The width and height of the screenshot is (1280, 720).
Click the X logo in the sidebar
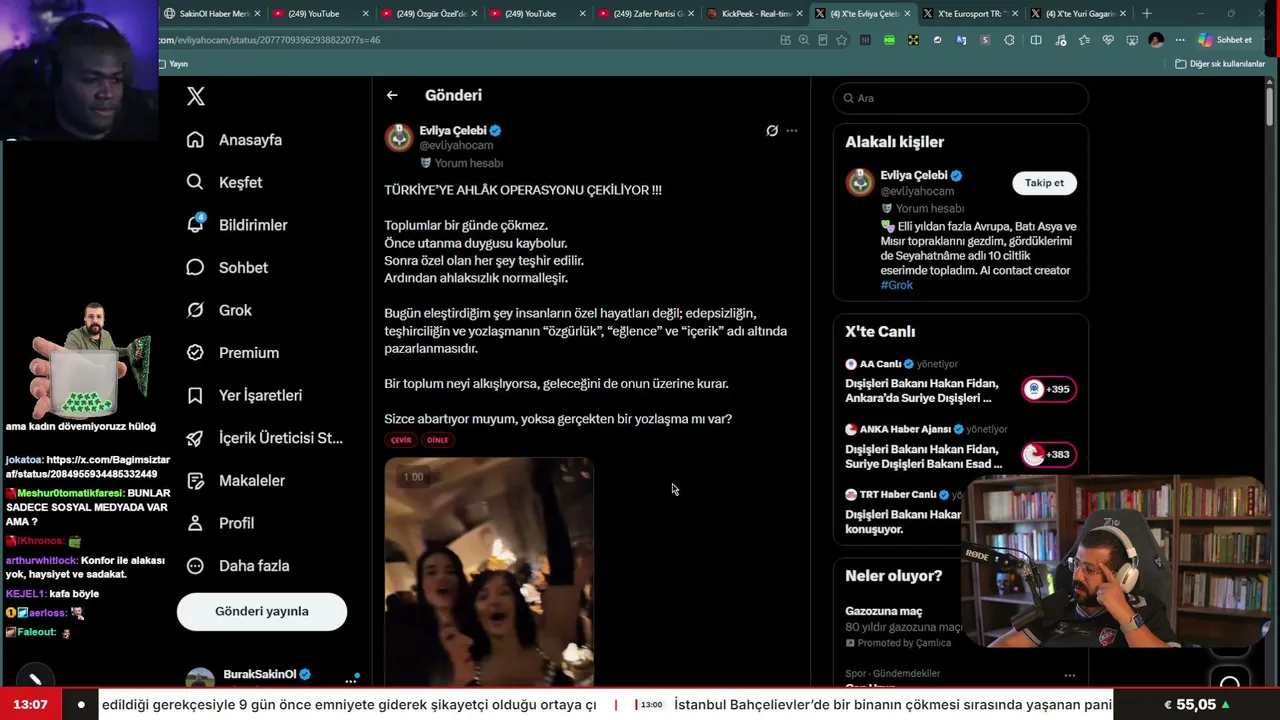(196, 96)
